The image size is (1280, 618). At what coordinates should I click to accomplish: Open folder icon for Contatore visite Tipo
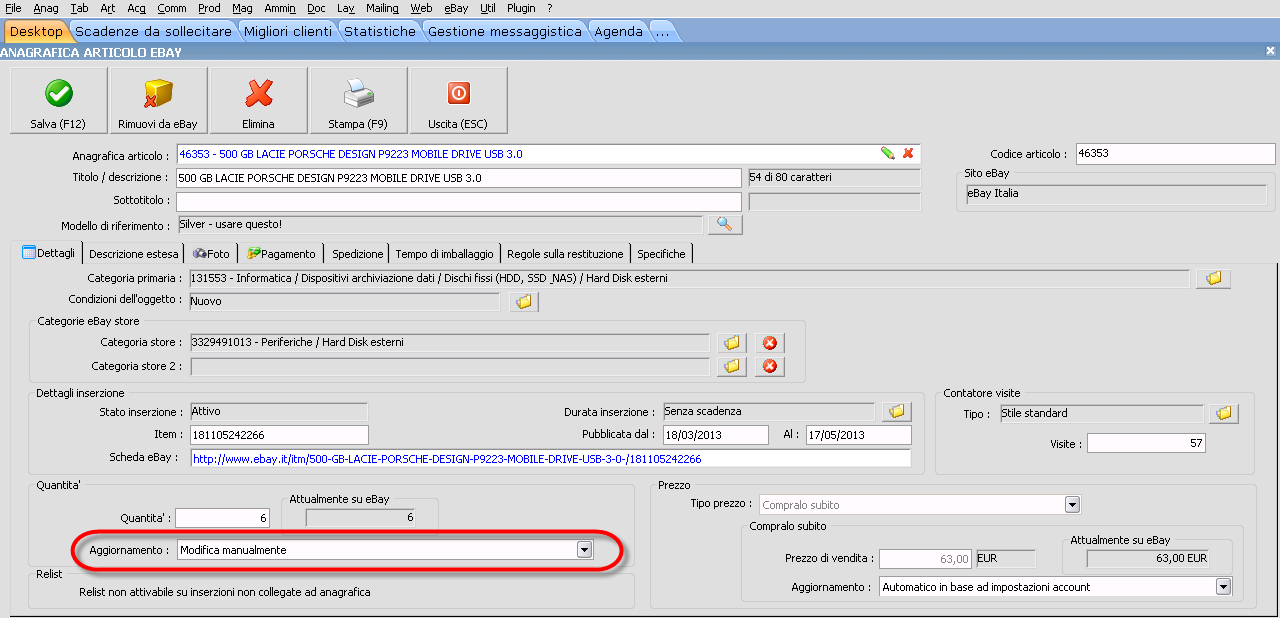click(1224, 413)
